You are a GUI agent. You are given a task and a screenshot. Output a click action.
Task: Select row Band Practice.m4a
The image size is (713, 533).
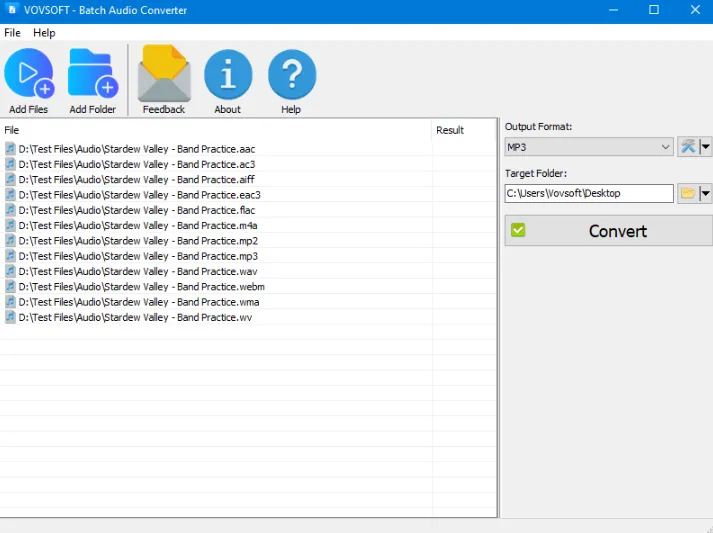(248, 225)
